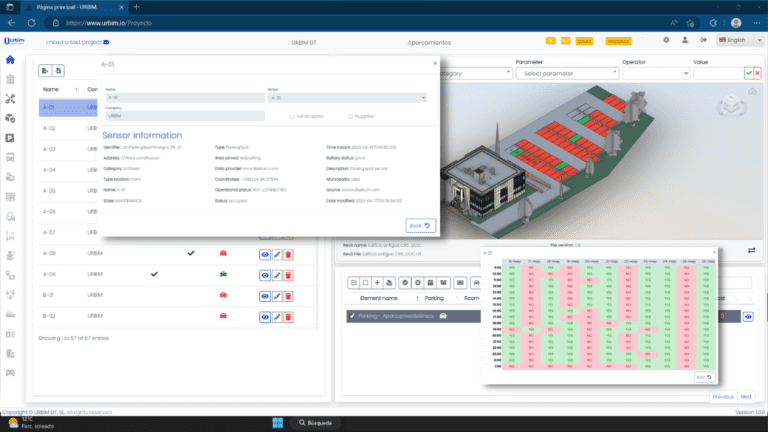Open the gamepad icon at sidebar bottom

pos(10,373)
